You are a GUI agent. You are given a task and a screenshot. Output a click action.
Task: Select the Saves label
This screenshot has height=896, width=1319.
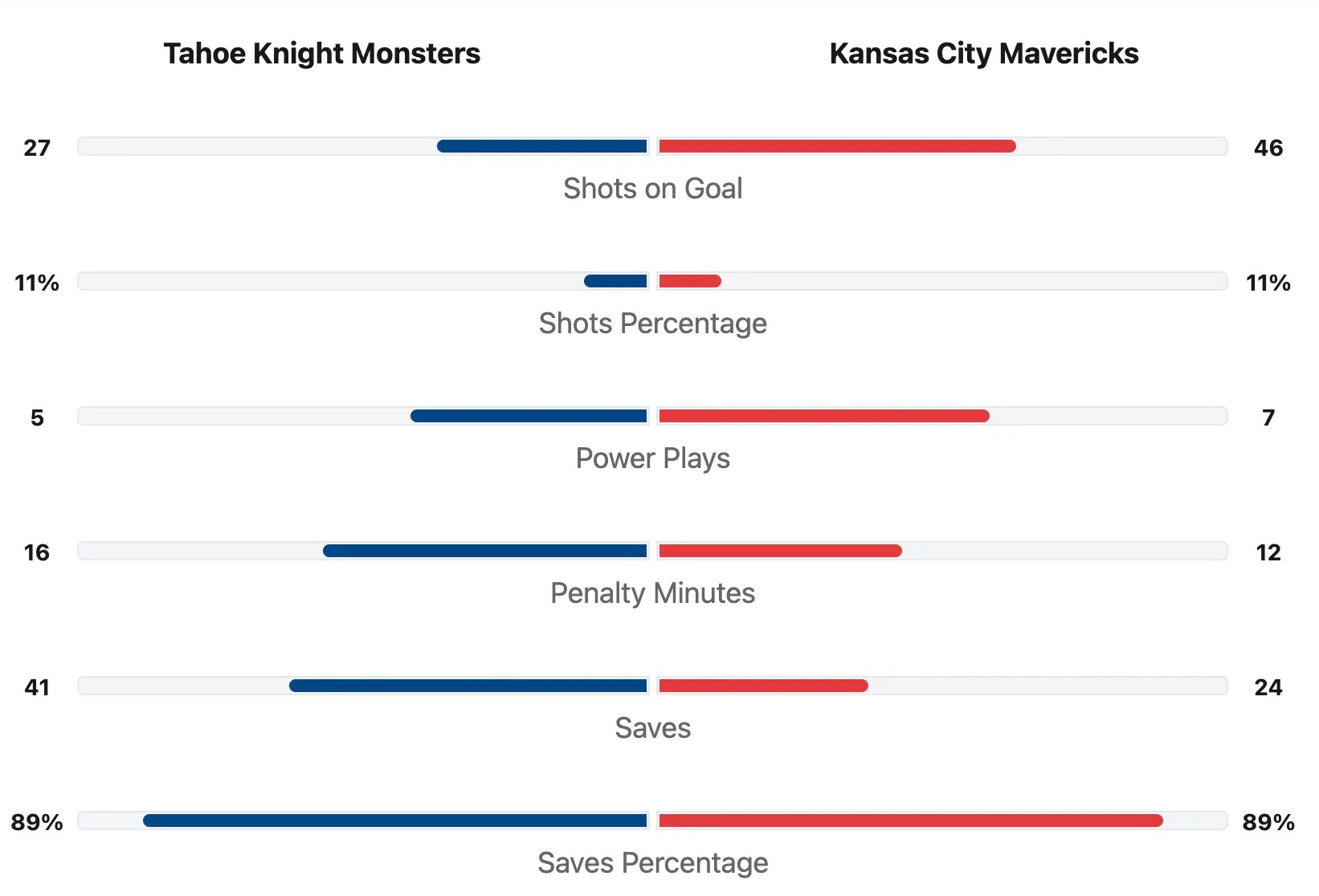(x=652, y=728)
